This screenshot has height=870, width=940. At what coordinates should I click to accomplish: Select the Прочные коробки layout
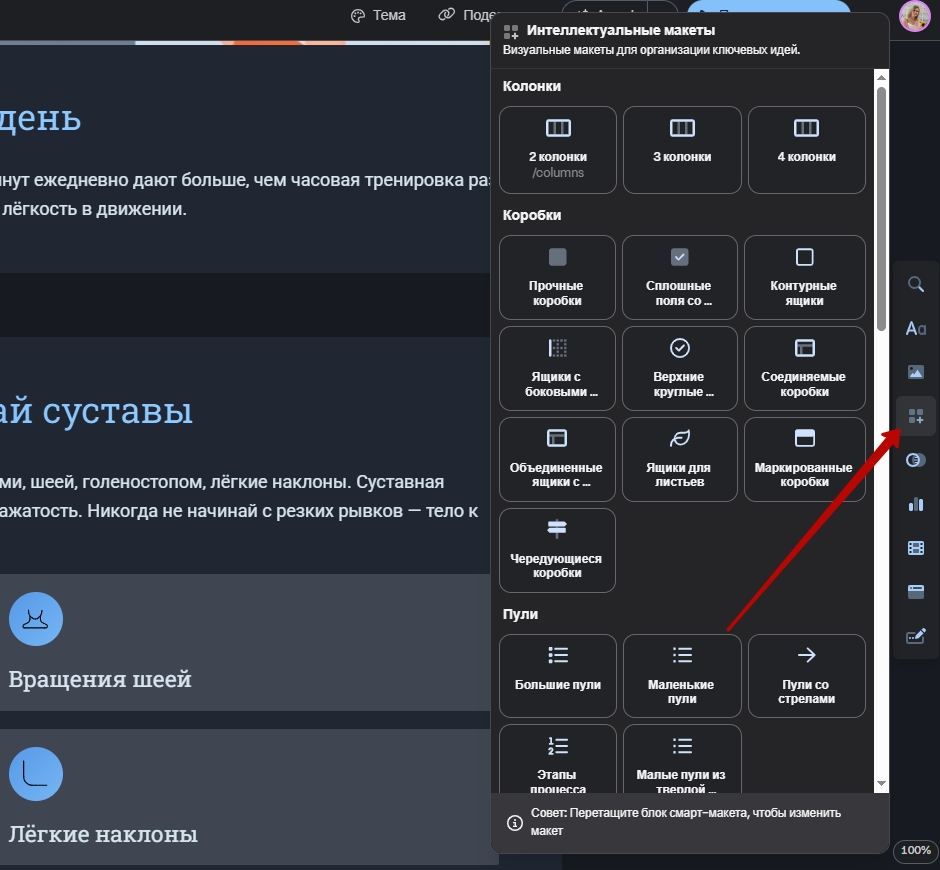point(557,277)
